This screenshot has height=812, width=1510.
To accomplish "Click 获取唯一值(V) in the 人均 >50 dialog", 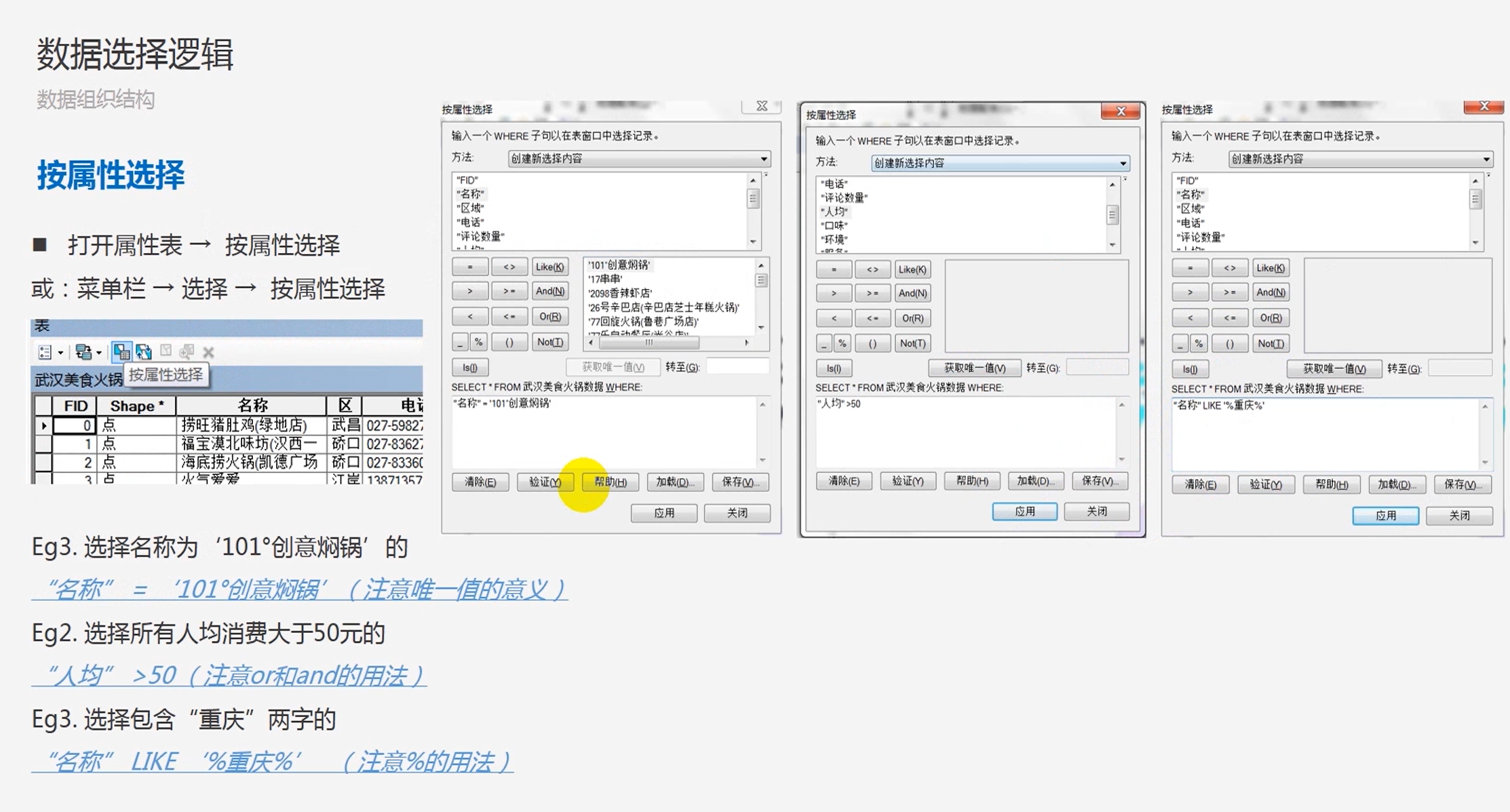I will click(975, 368).
